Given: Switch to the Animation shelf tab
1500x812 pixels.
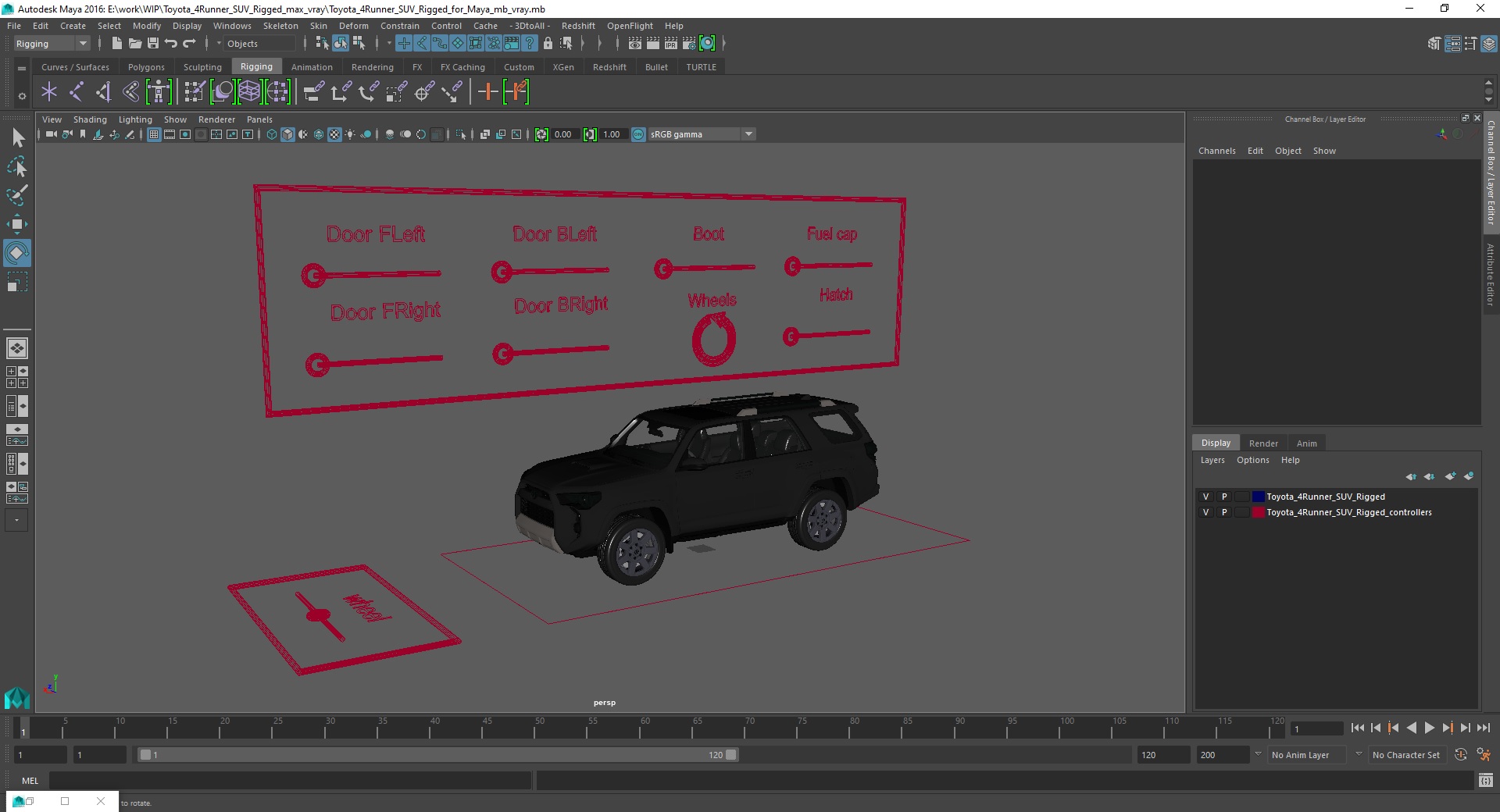Looking at the screenshot, I should point(312,67).
